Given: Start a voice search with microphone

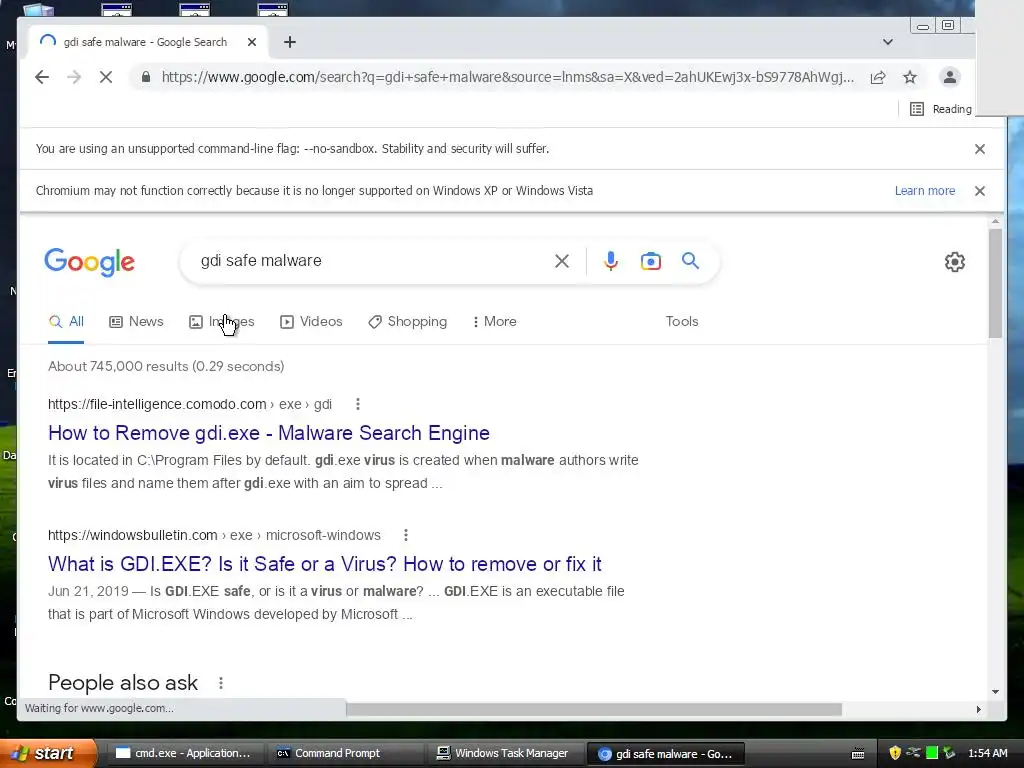Looking at the screenshot, I should (x=611, y=261).
